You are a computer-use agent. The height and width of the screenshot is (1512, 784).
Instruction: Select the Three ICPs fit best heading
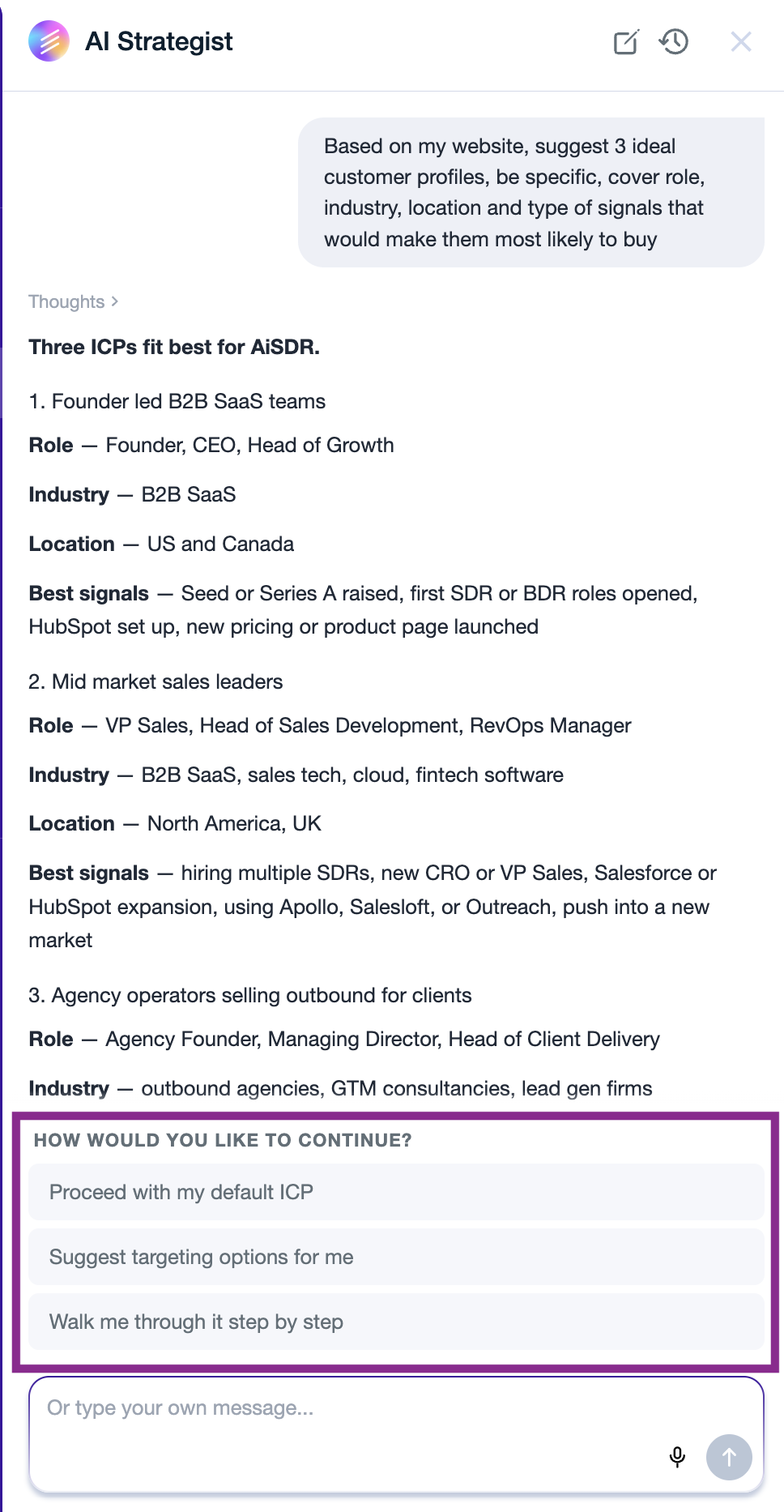pyautogui.click(x=174, y=347)
